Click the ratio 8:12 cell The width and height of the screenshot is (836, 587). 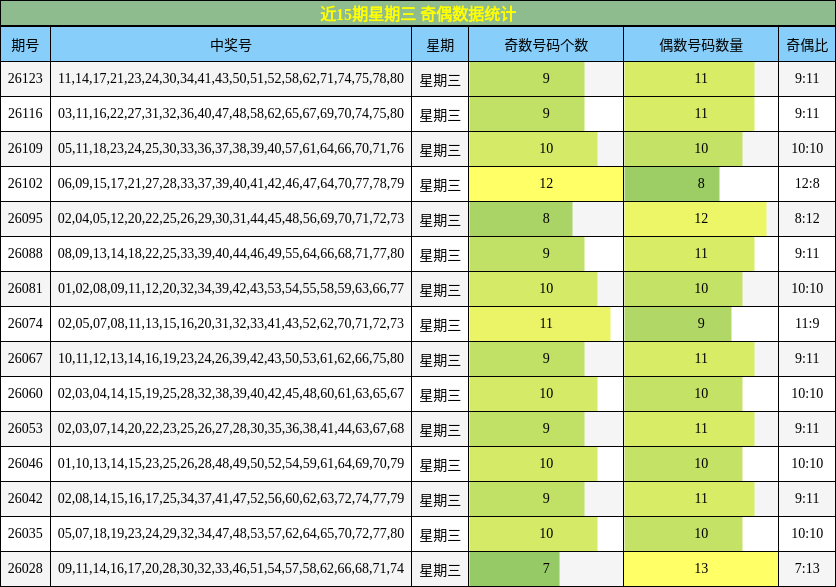(x=807, y=219)
